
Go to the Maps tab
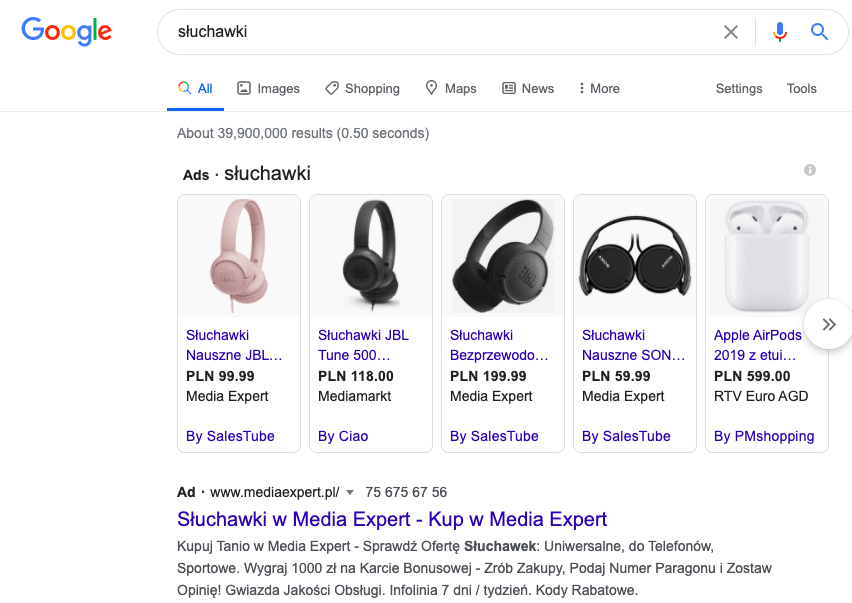(450, 89)
